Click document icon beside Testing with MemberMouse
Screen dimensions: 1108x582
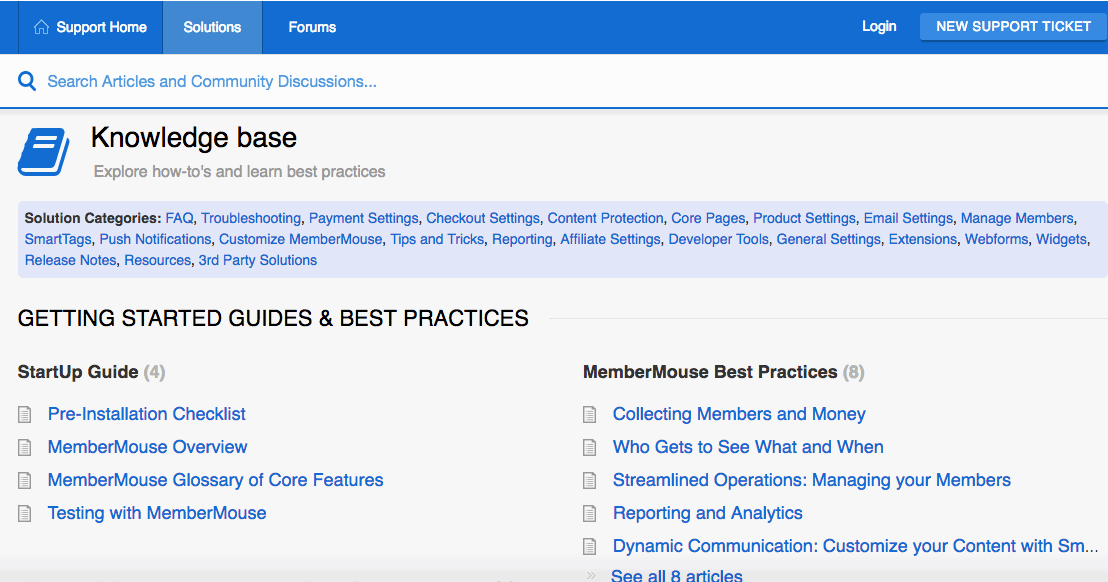(25, 513)
